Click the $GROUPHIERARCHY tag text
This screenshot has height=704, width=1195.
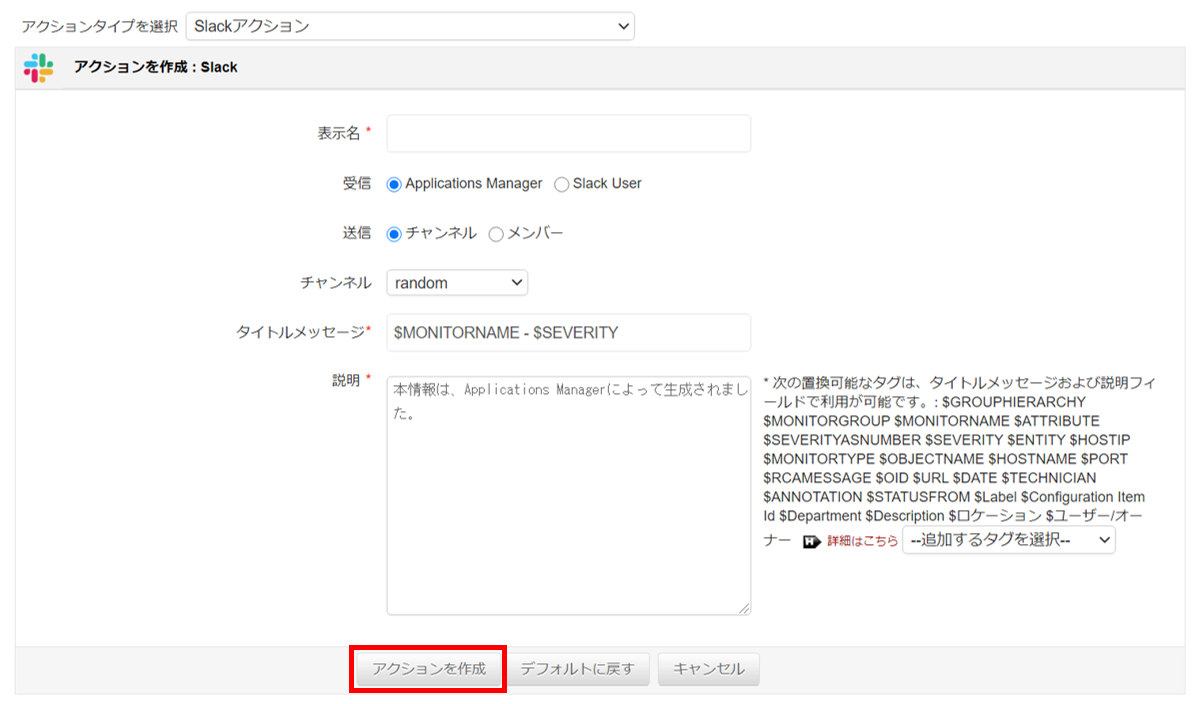tap(1014, 402)
